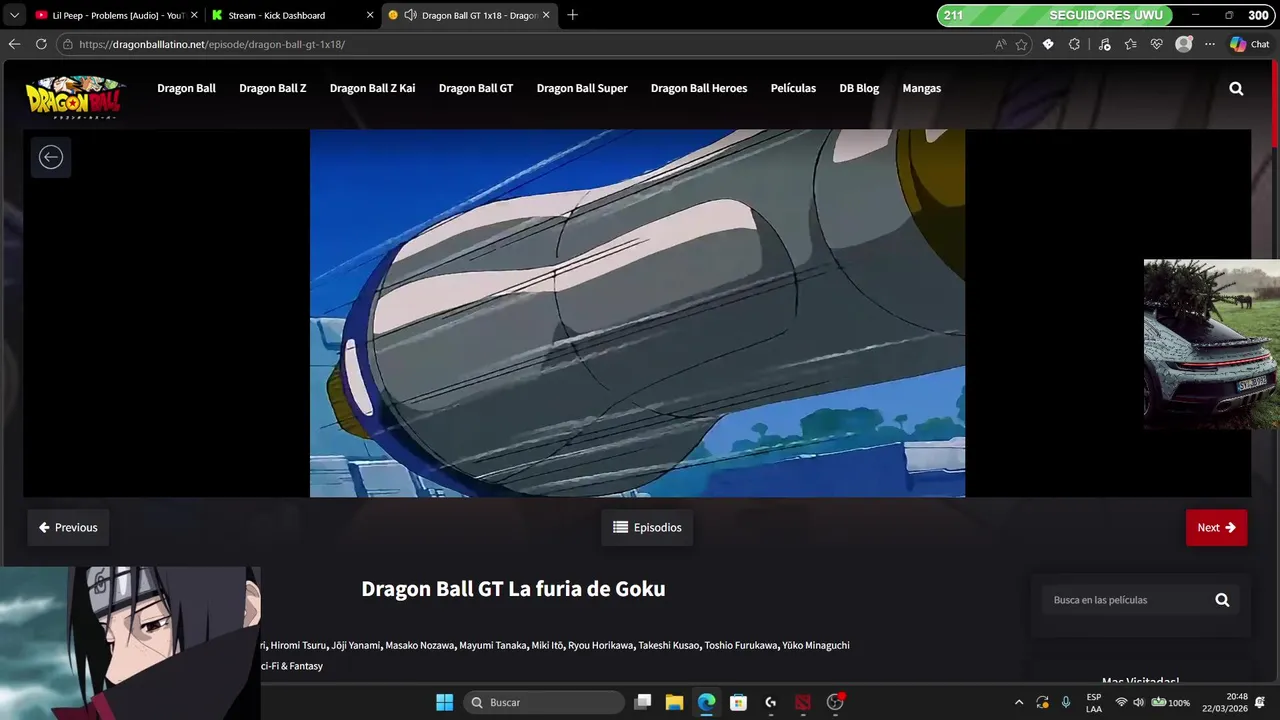Open File Explorer from taskbar
Image resolution: width=1280 pixels, height=720 pixels.
click(675, 702)
